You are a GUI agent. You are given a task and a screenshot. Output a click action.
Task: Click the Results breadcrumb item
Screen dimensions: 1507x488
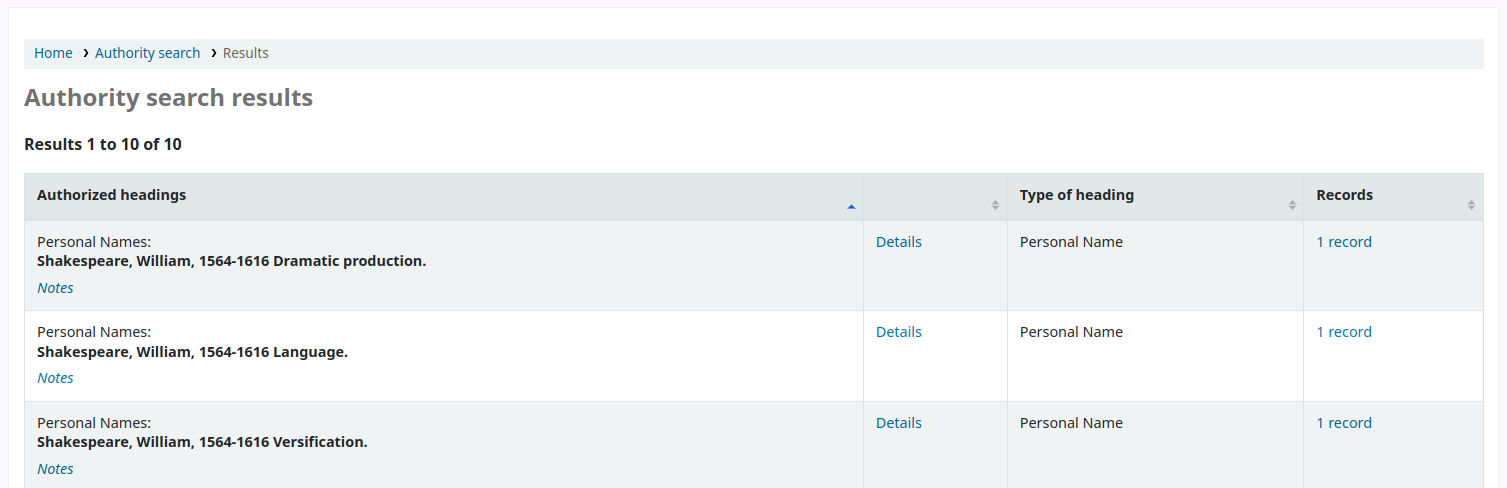coord(245,53)
